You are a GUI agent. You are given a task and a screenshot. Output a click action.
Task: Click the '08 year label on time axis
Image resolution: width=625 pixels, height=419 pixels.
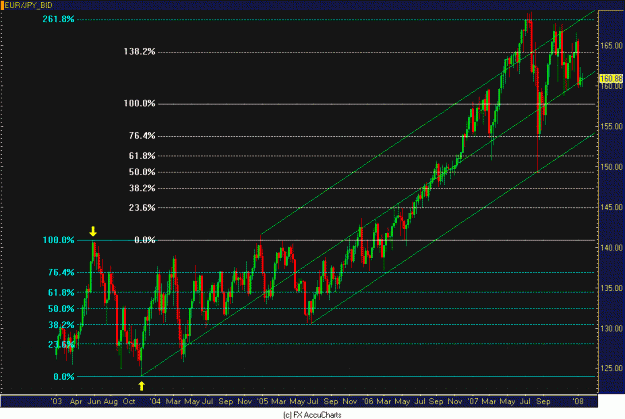click(578, 401)
